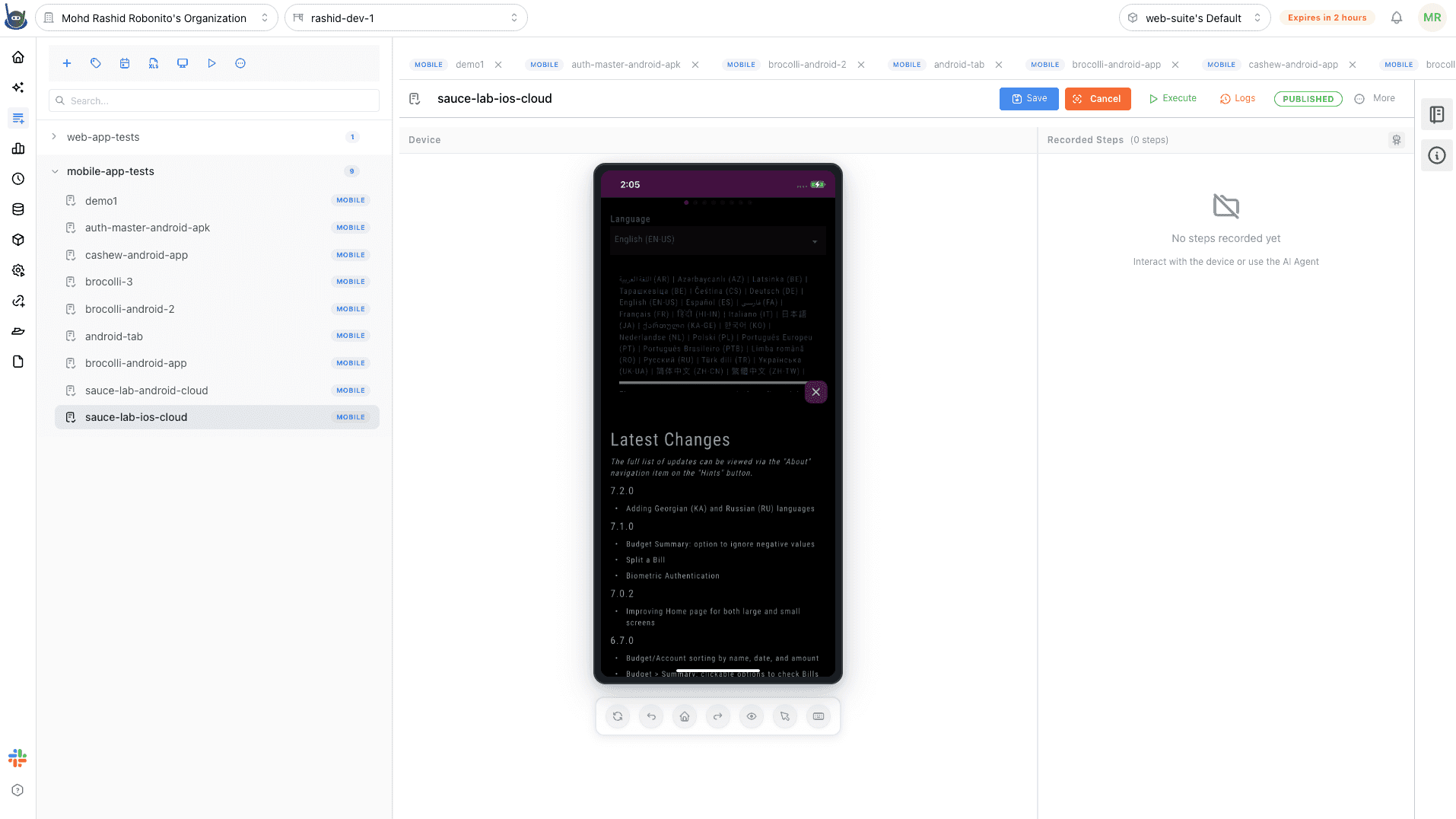Open the gear settings sidebar icon
Screen dimensions: 1456x819
[18, 270]
